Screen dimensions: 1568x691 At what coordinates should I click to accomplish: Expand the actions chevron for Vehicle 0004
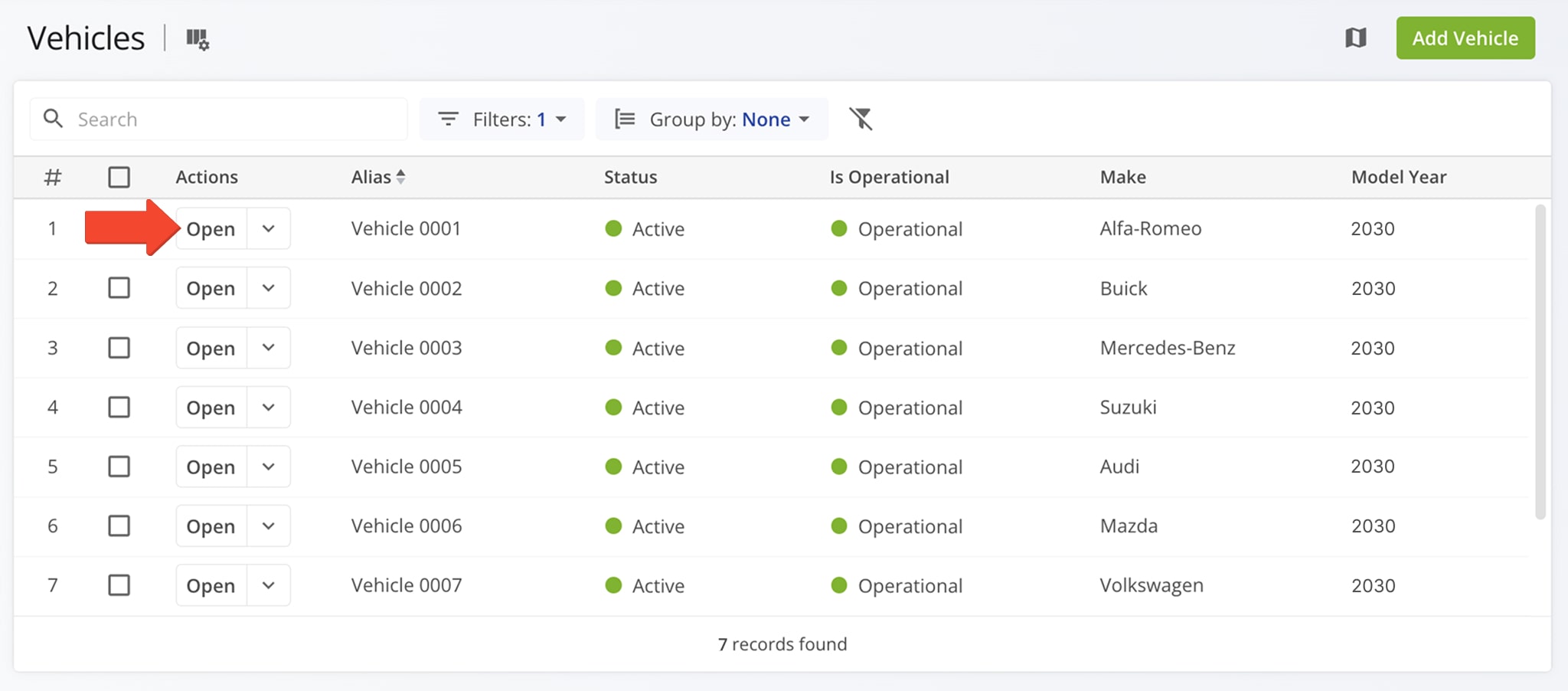tap(269, 407)
